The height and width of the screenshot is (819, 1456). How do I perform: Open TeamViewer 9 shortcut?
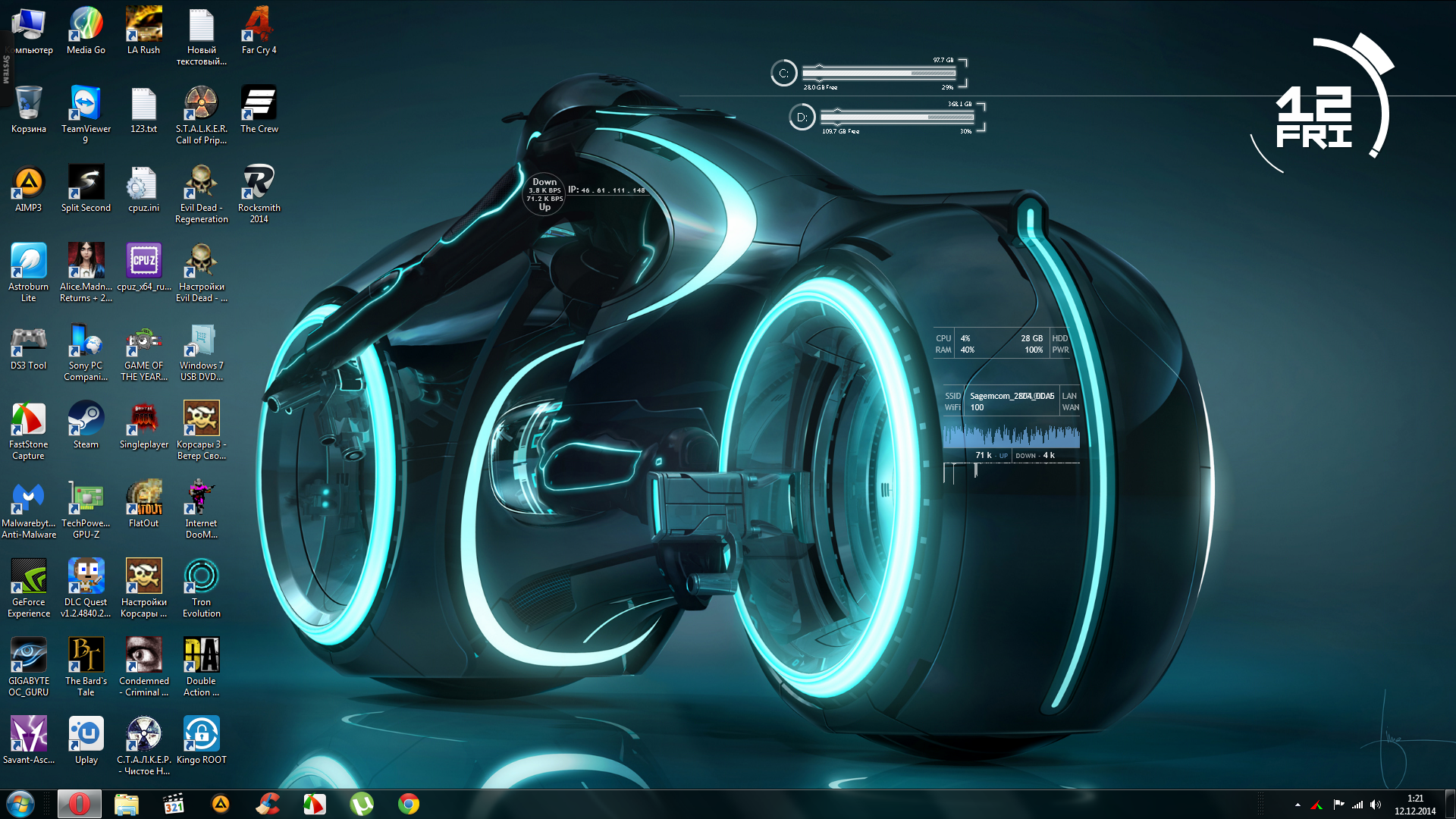(x=86, y=116)
